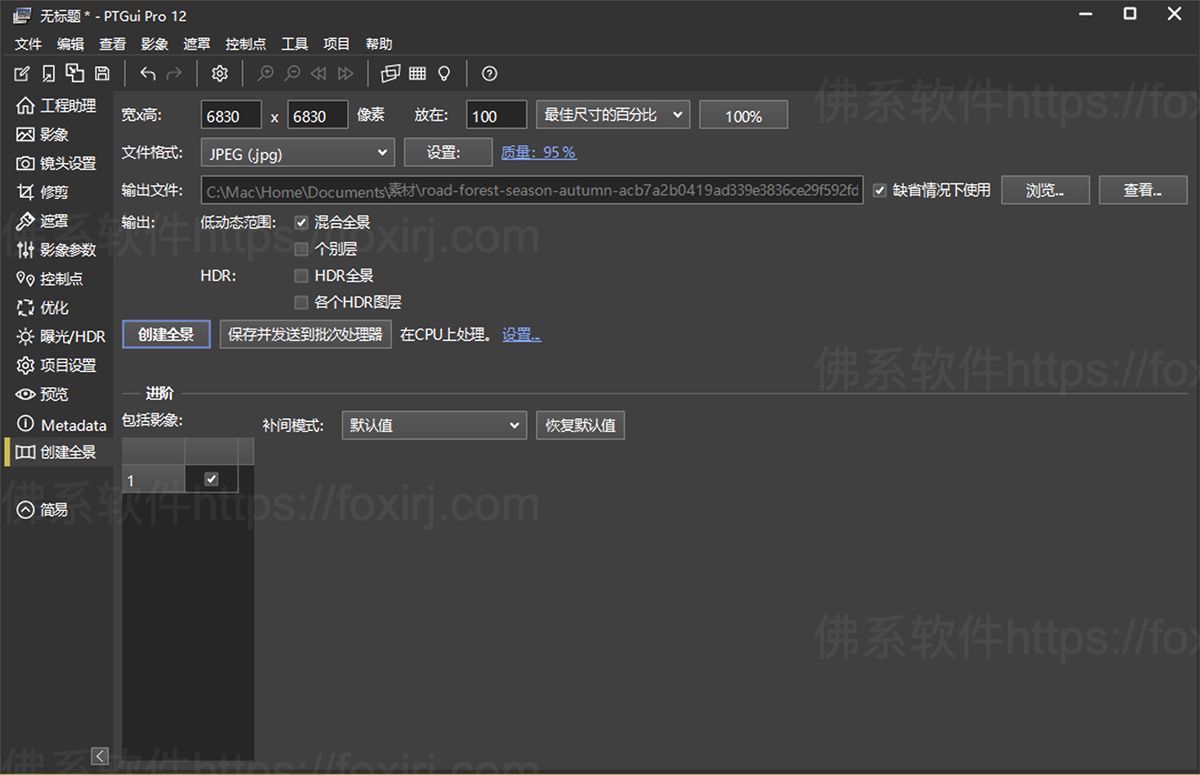Image resolution: width=1200 pixels, height=775 pixels.
Task: Collapse the sidebar with the arrow icon
Action: point(100,756)
